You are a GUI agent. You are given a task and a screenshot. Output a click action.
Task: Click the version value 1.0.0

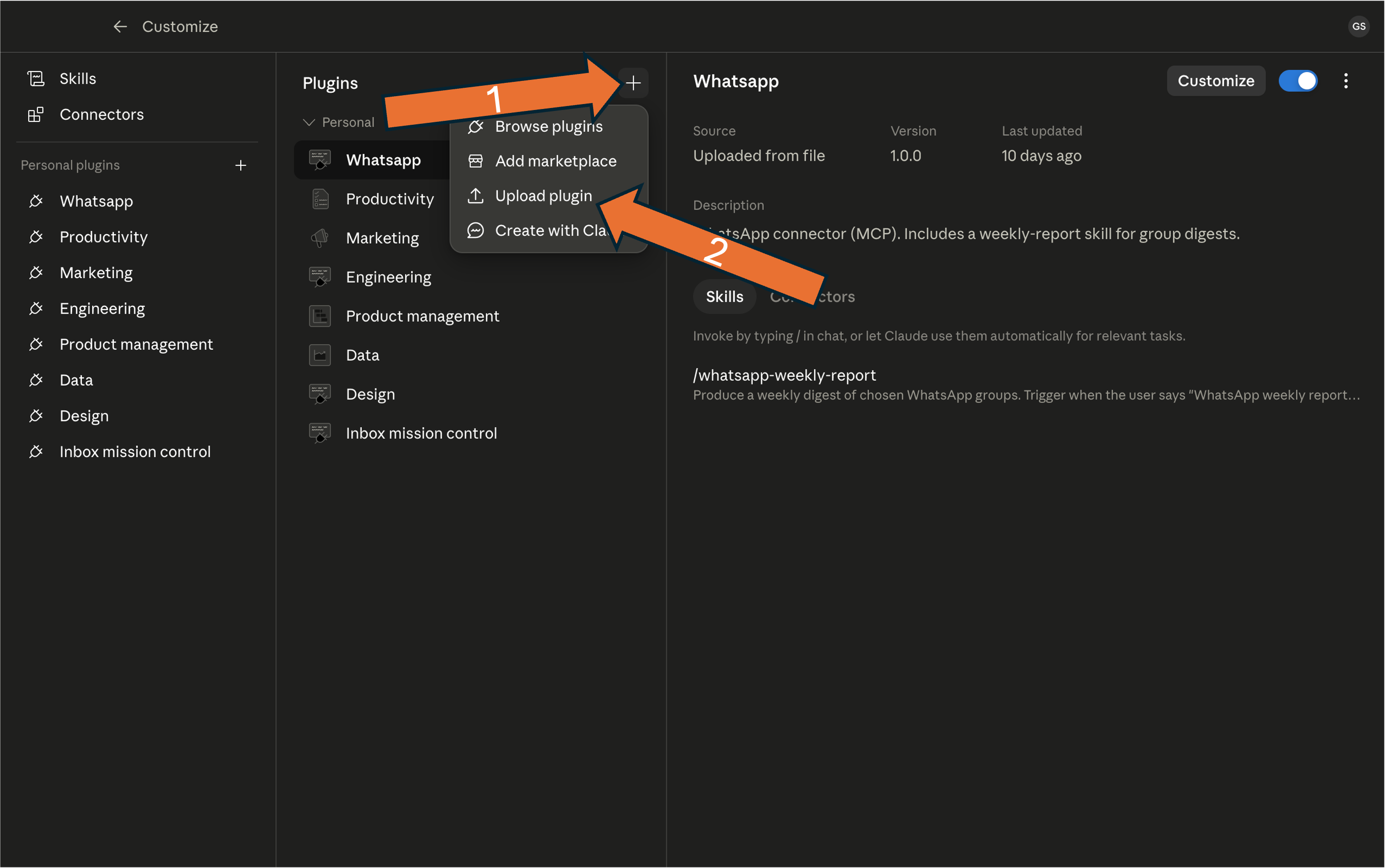(905, 155)
